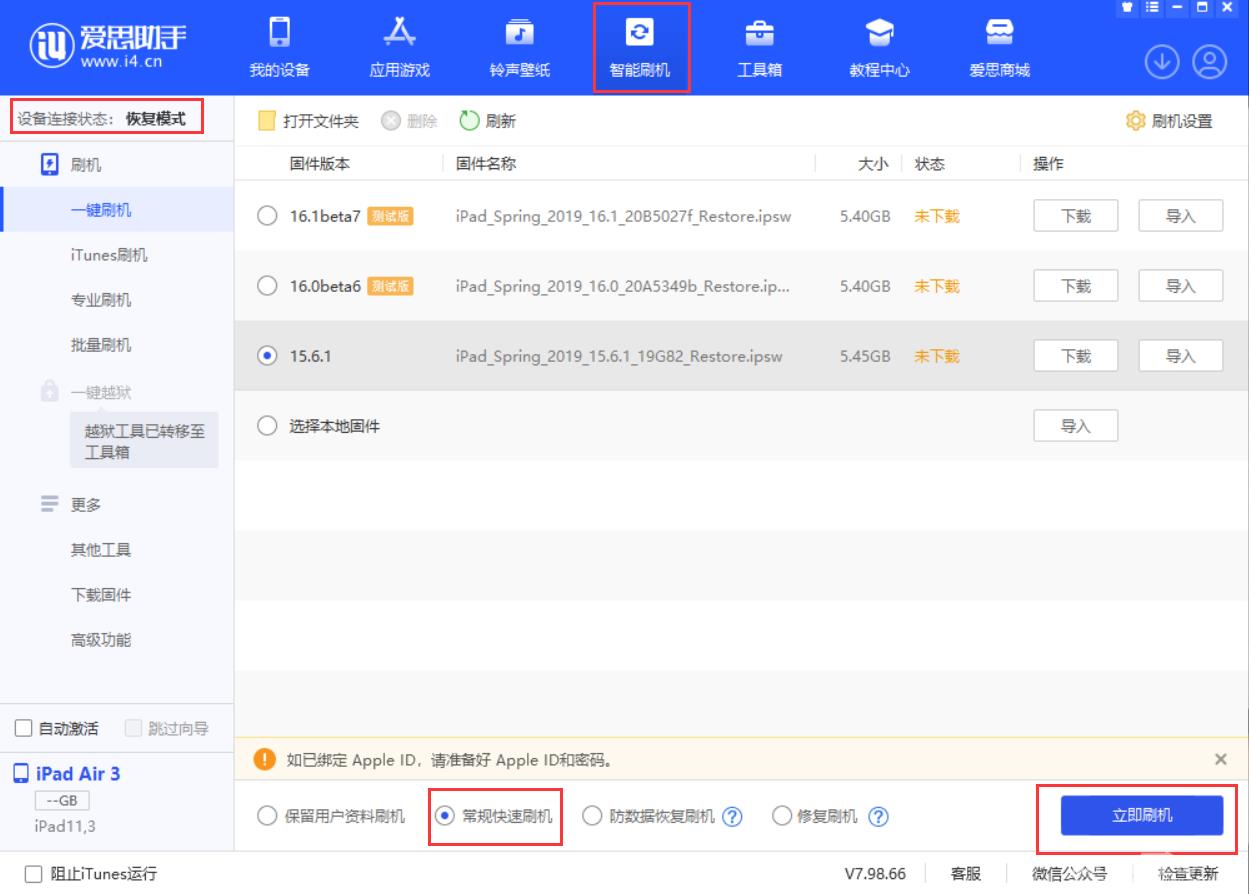Switch to iTunes刷机 in sidebar
1249x894 pixels.
click(x=108, y=255)
